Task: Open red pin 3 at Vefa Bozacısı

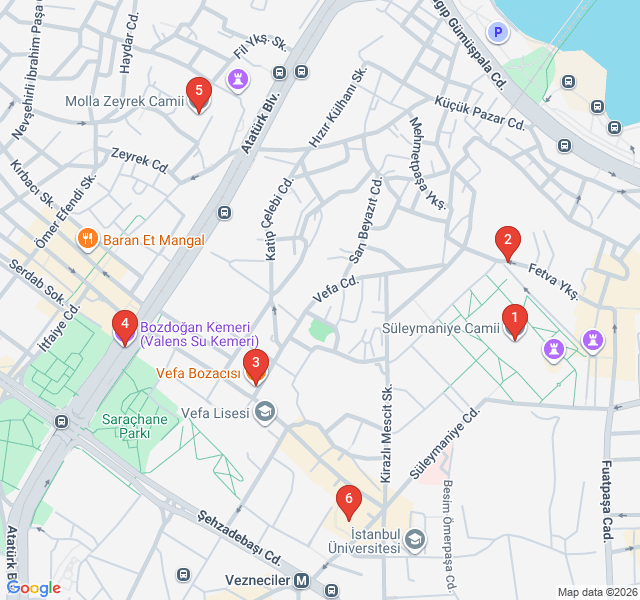Action: [x=256, y=367]
